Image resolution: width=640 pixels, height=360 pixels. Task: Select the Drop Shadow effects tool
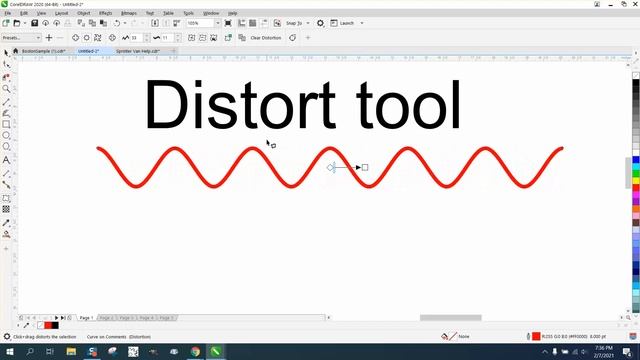coord(6,198)
